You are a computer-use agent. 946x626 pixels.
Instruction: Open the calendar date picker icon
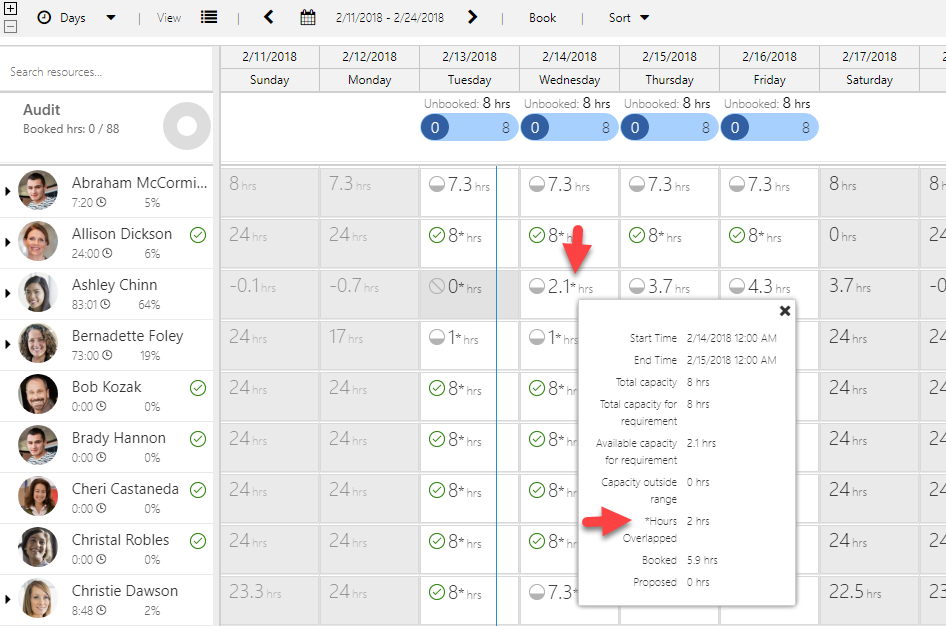click(x=308, y=18)
